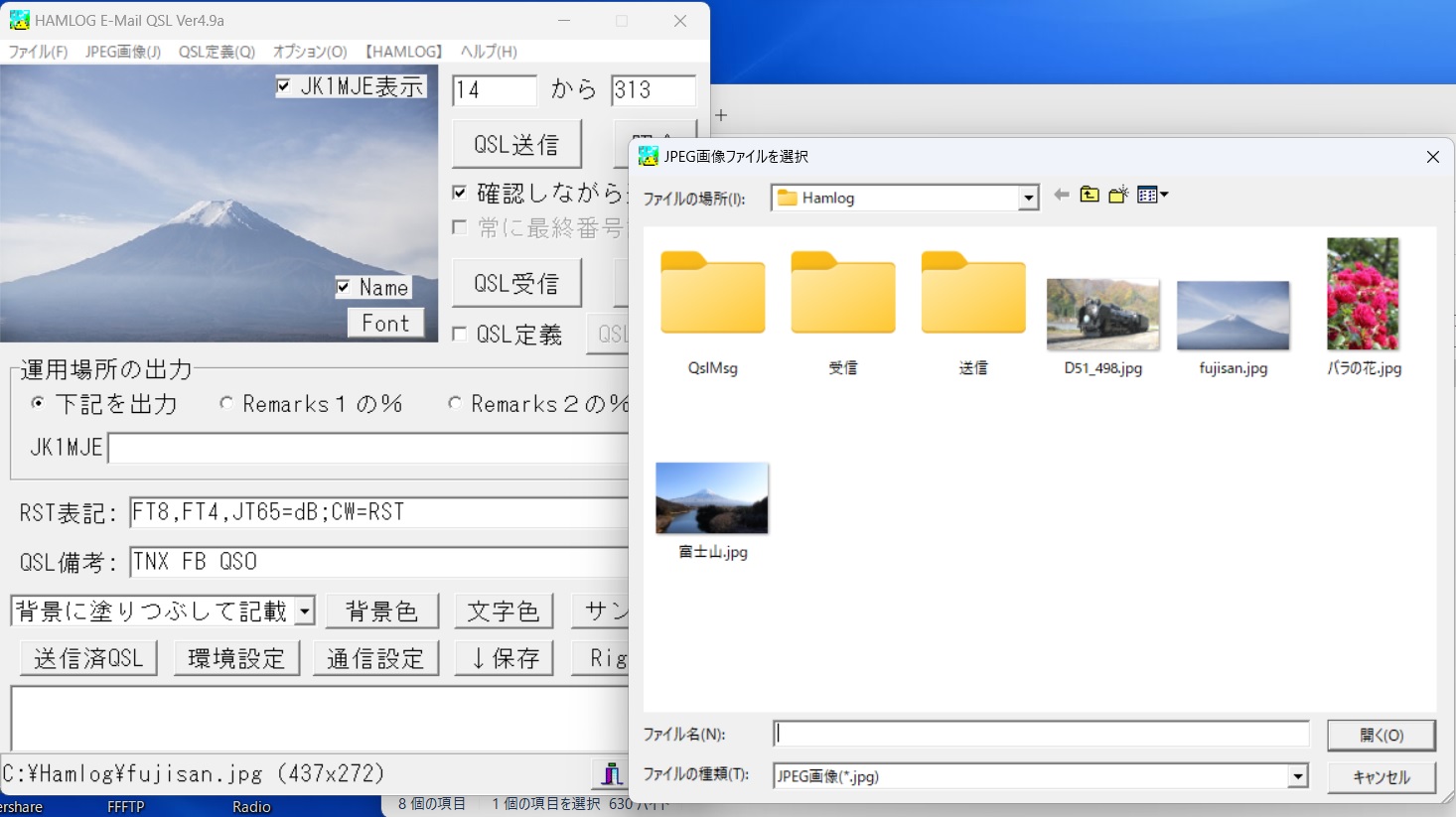Enable the QSL定義 checkbox

pyautogui.click(x=460, y=334)
